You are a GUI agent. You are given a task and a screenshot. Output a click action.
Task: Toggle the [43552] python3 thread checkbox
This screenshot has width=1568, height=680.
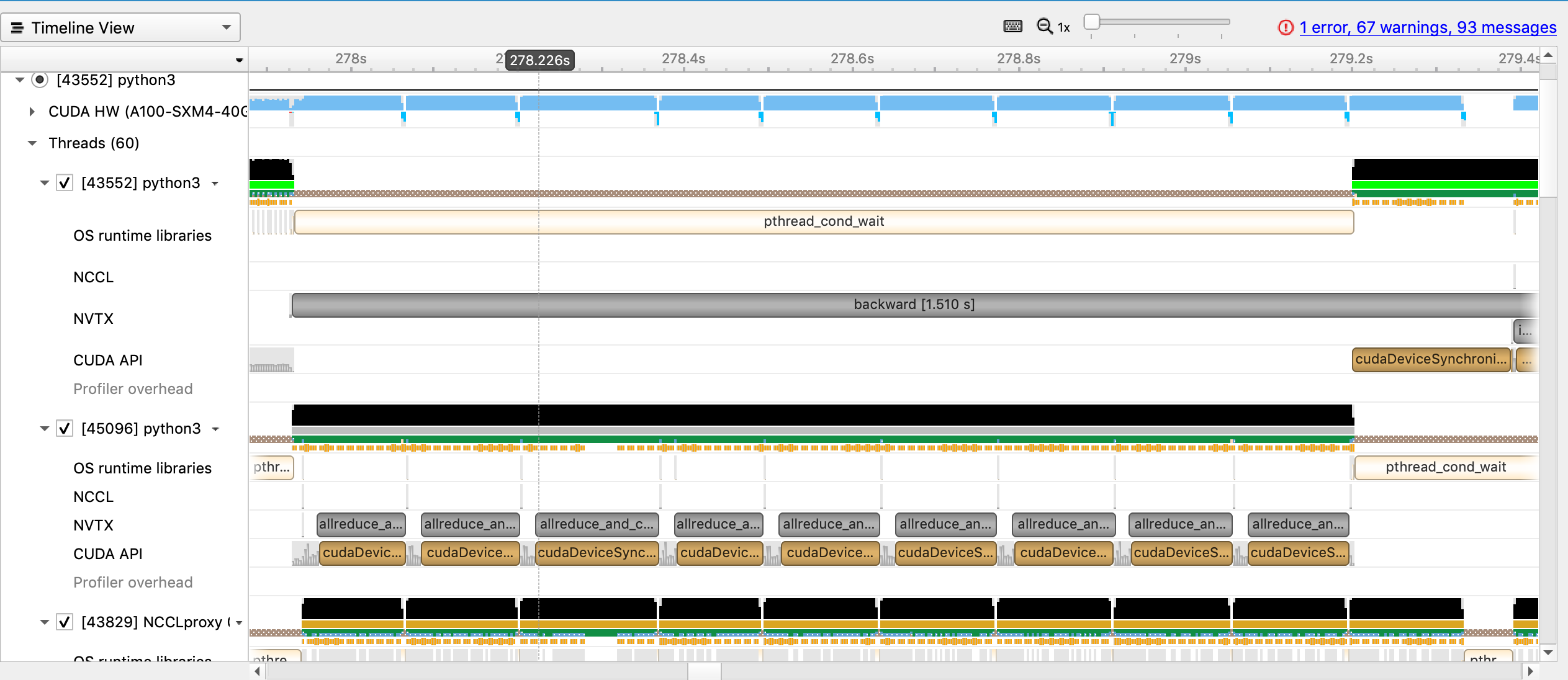(x=64, y=182)
